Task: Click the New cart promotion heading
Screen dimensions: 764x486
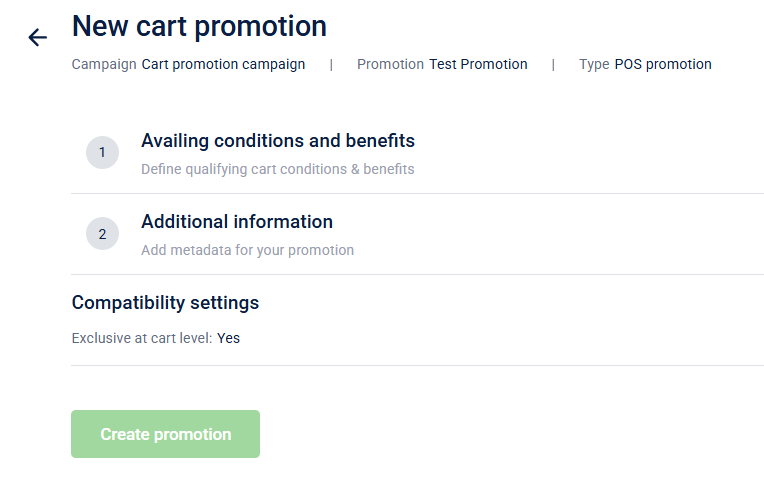Action: click(199, 26)
